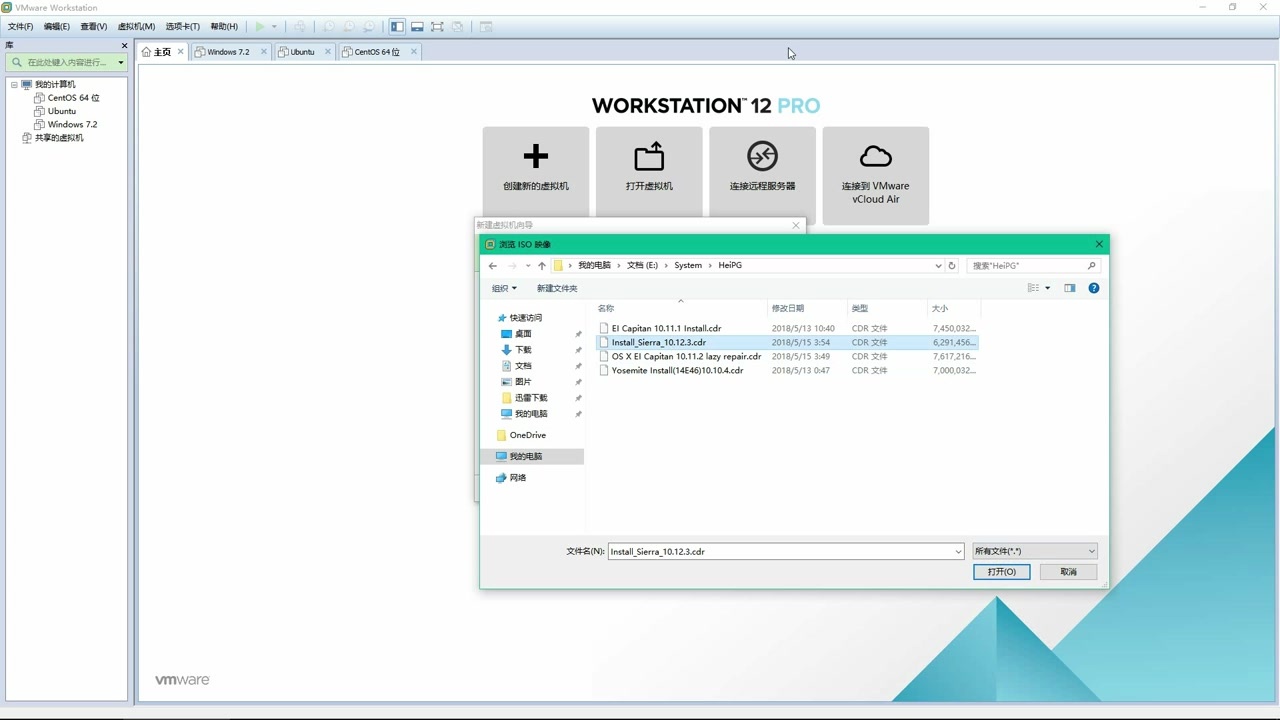Click the change view layout icon
This screenshot has width=1280, height=720.
(x=1033, y=288)
